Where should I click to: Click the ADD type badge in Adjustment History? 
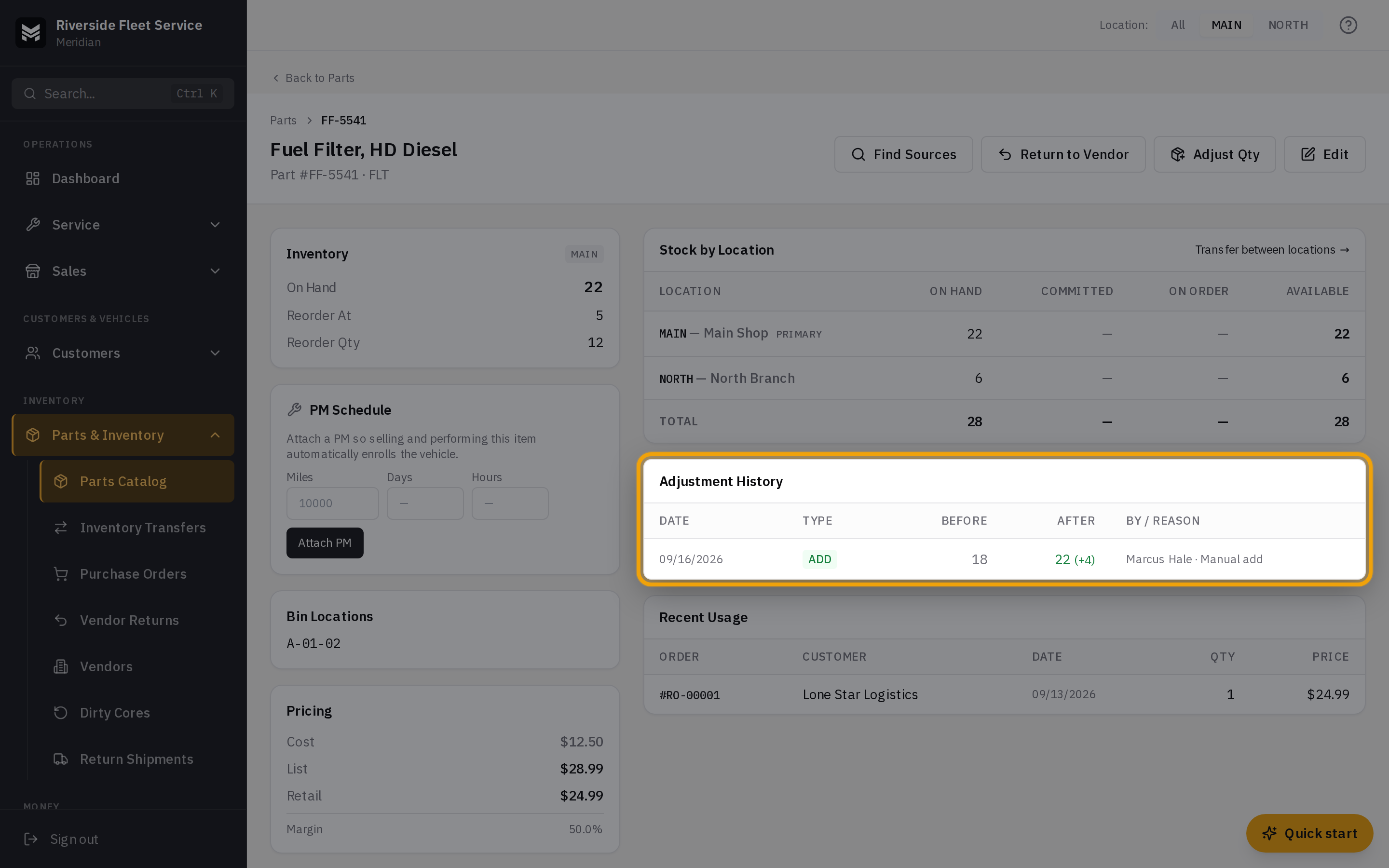819,559
